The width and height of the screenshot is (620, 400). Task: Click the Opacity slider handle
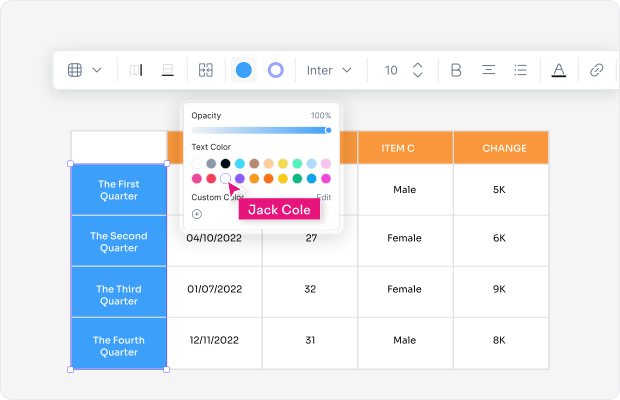click(328, 130)
